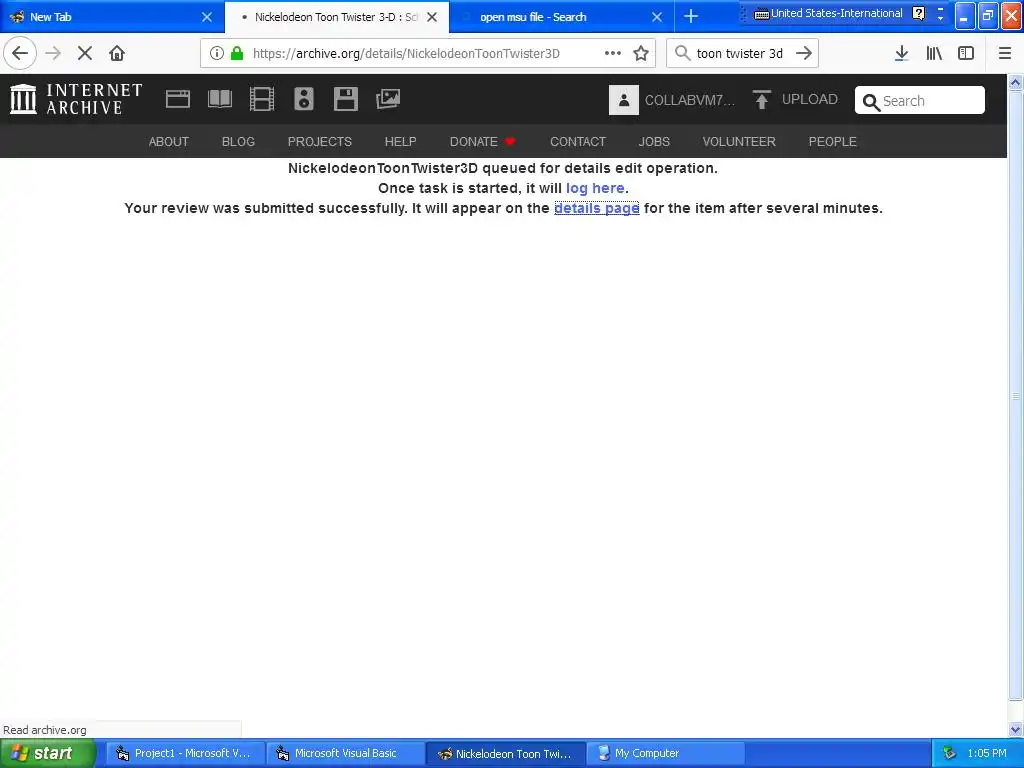This screenshot has width=1024, height=768.
Task: Open the Library bookshelf icon
Action: pyautogui.click(x=934, y=54)
